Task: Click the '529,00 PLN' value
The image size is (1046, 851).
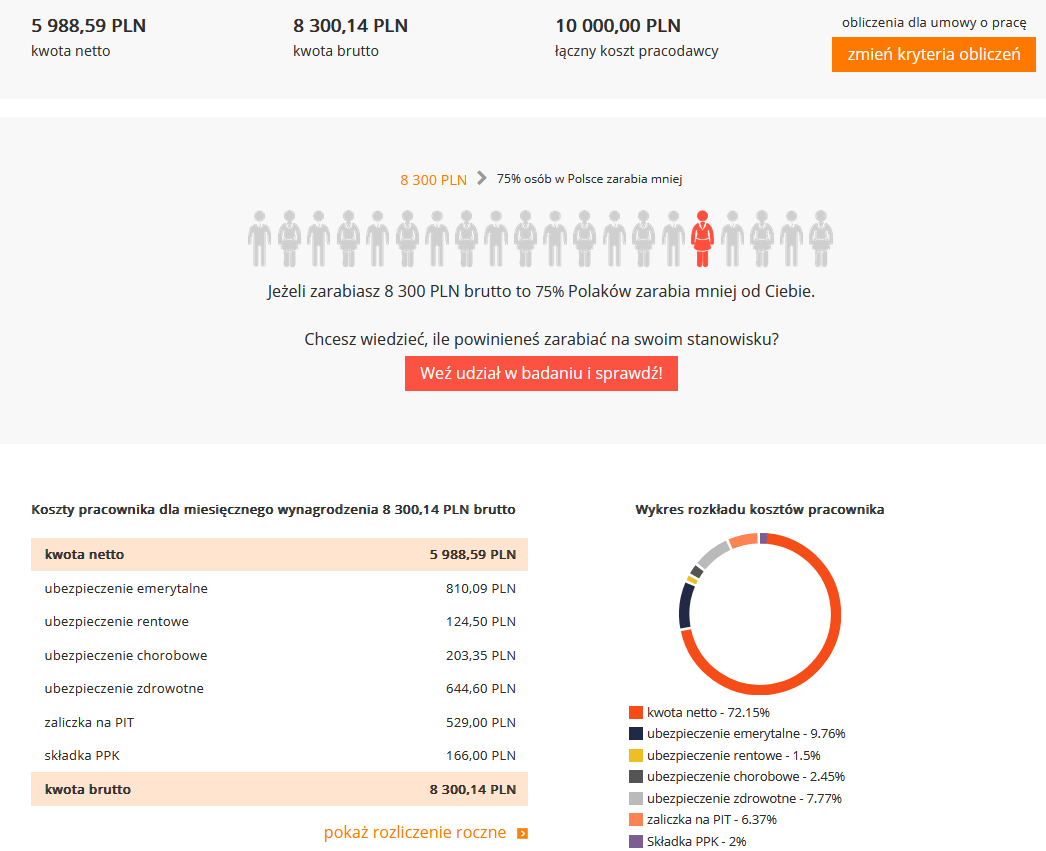Action: click(x=480, y=722)
